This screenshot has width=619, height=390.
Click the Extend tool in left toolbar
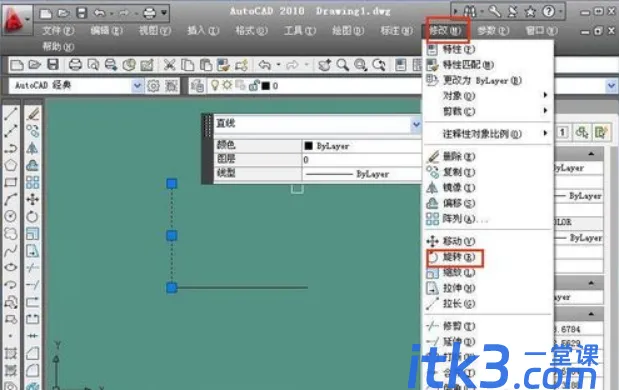(33, 284)
